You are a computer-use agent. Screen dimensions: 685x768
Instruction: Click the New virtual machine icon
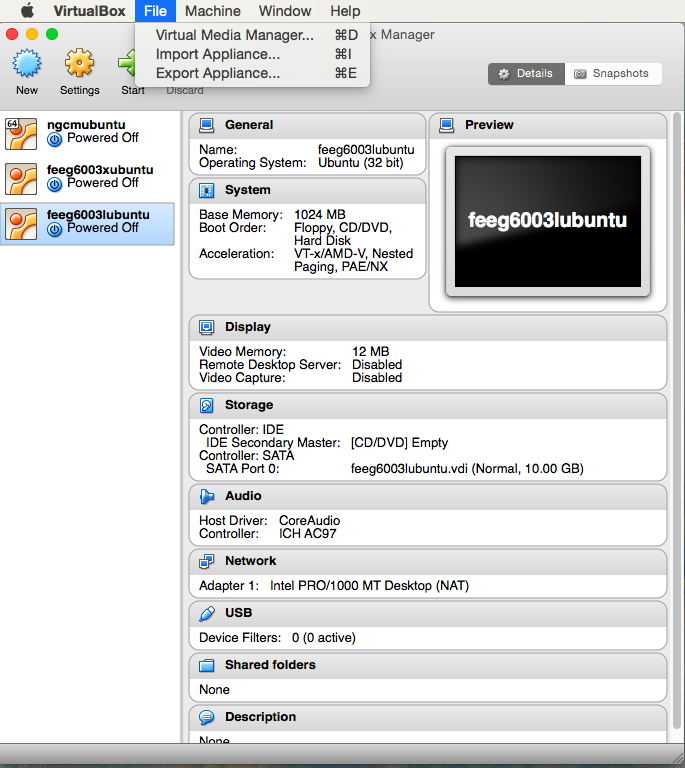coord(27,64)
